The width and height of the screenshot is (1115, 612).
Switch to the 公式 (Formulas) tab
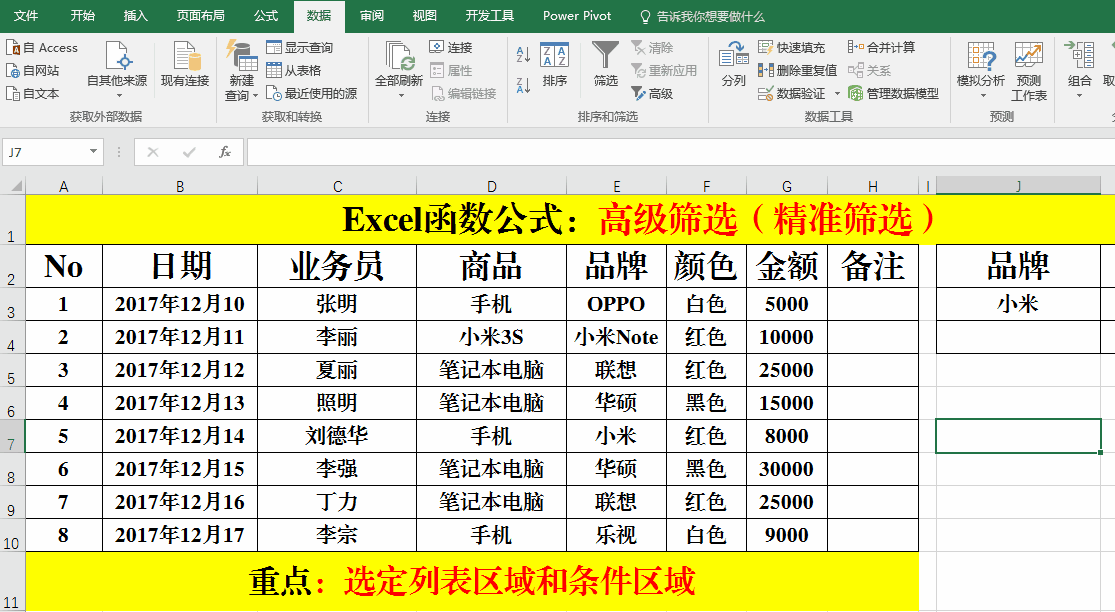point(266,16)
